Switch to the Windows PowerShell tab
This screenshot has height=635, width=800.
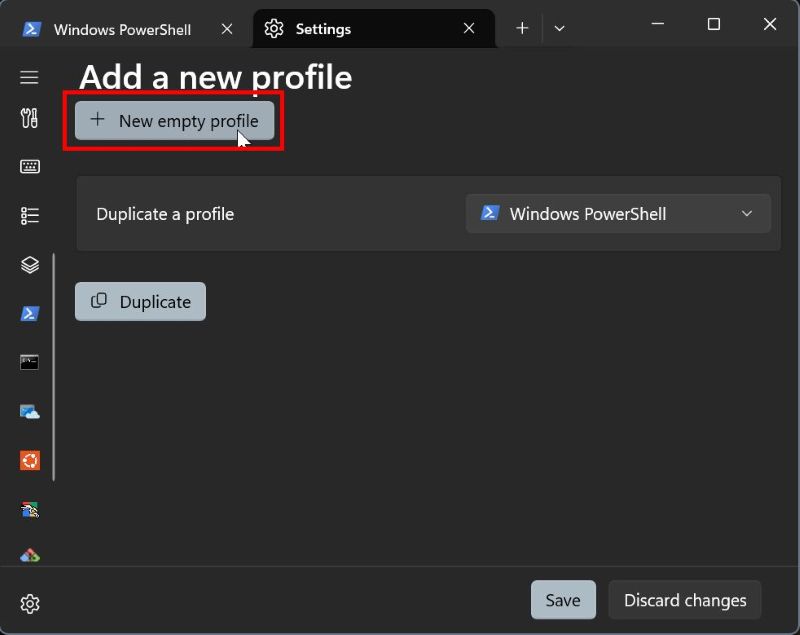click(x=121, y=29)
